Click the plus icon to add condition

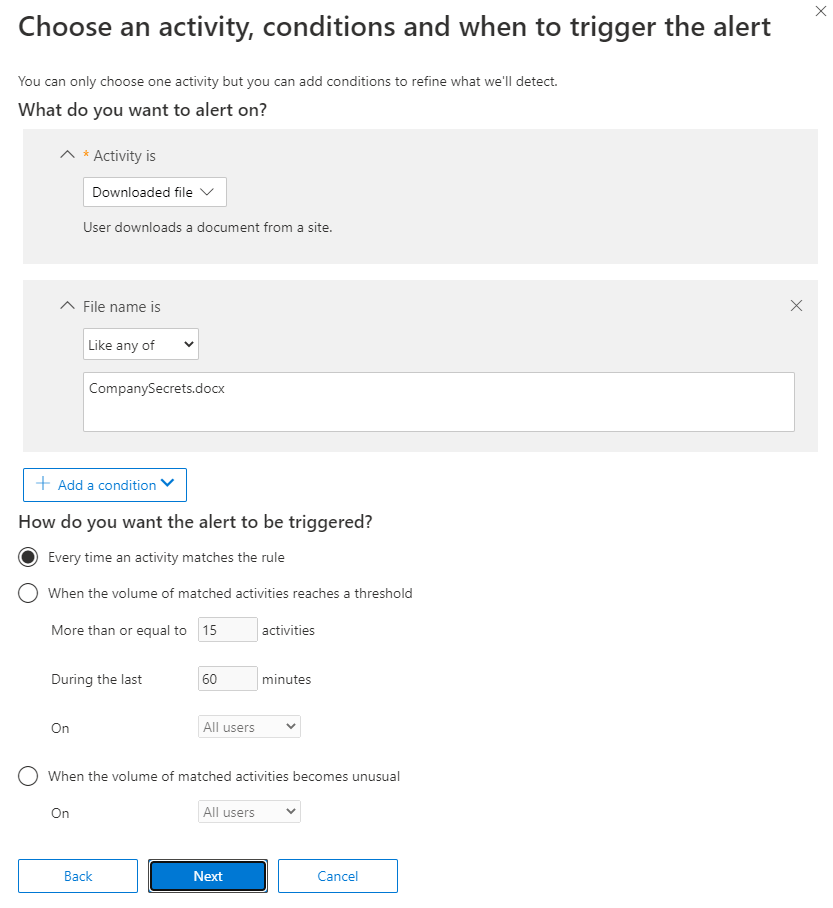(43, 484)
